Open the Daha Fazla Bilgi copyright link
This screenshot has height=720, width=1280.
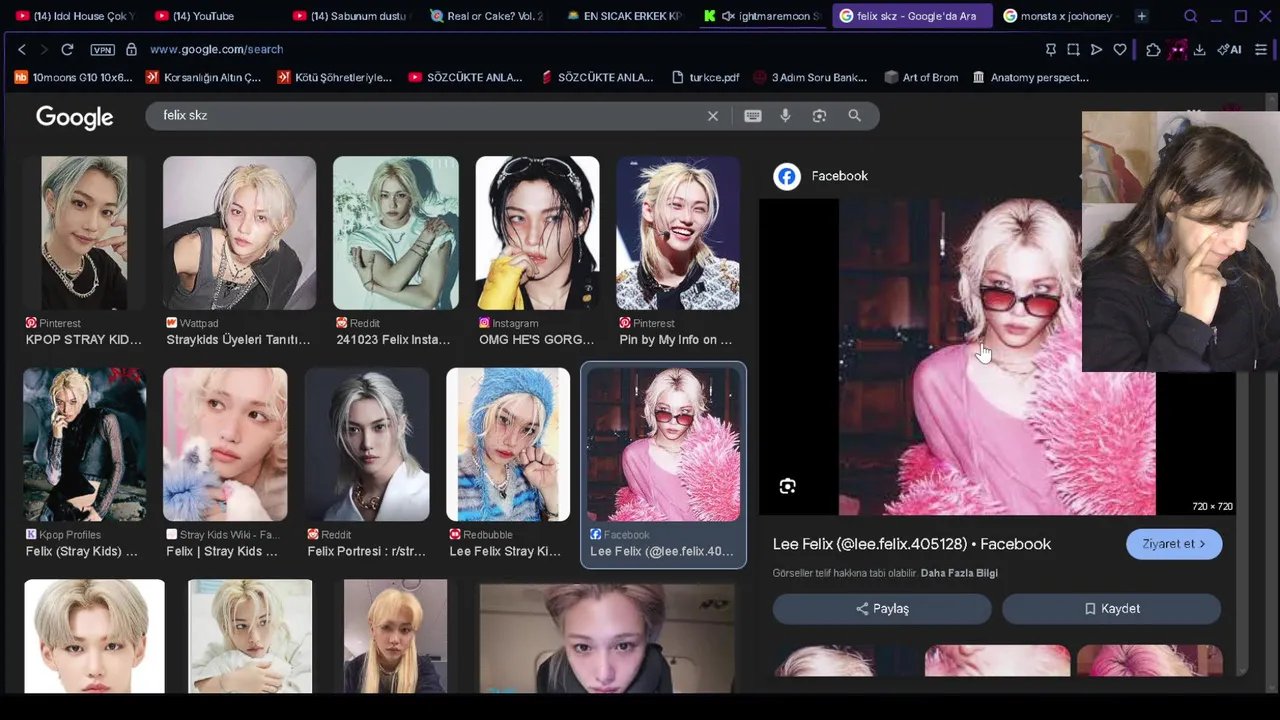click(959, 573)
